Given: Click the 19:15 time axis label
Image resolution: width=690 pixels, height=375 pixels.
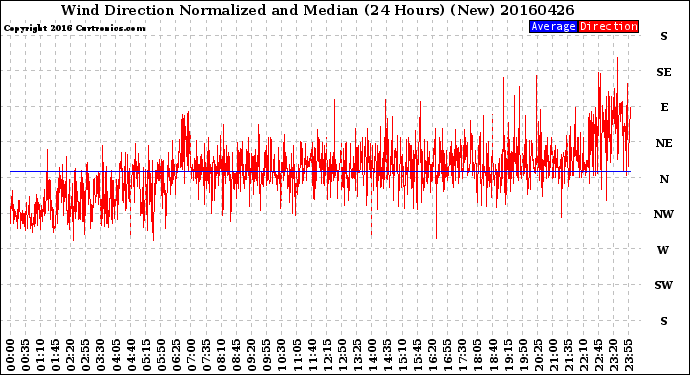Looking at the screenshot, I should 507,355.
